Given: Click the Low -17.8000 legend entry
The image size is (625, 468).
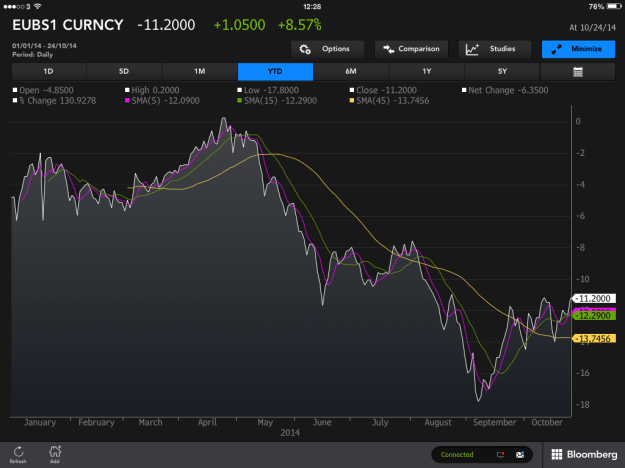Looking at the screenshot, I should tap(268, 90).
